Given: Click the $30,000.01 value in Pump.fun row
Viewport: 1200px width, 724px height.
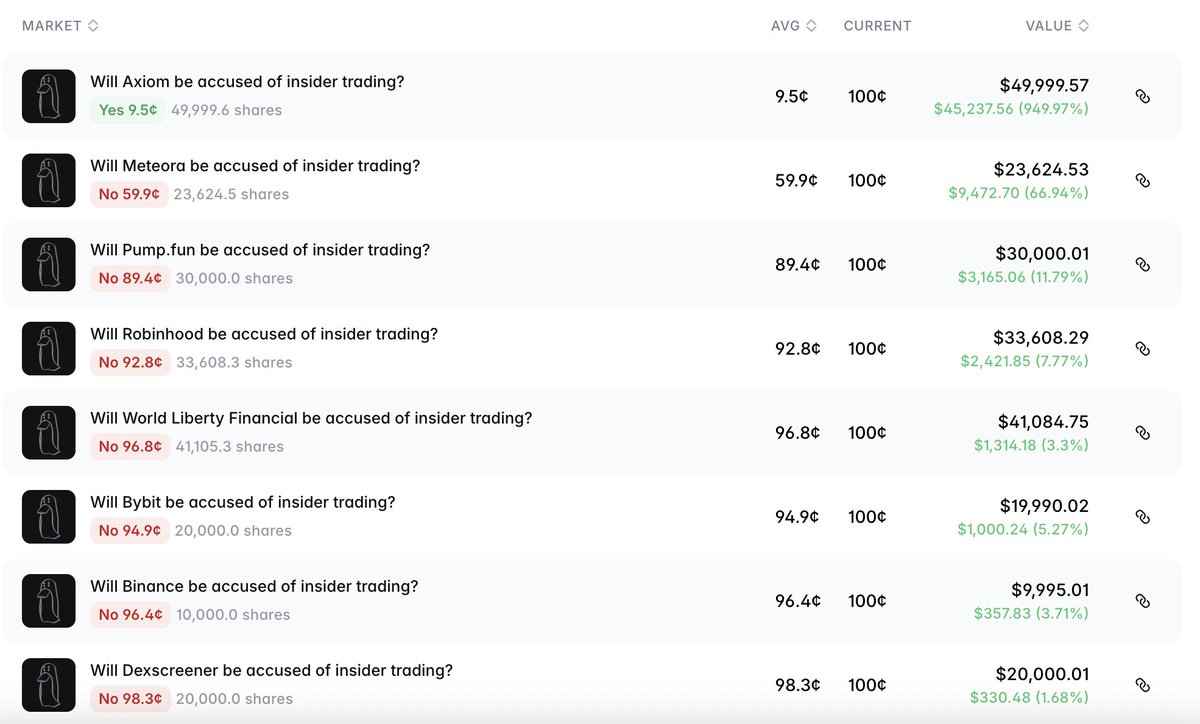Looking at the screenshot, I should (1042, 254).
